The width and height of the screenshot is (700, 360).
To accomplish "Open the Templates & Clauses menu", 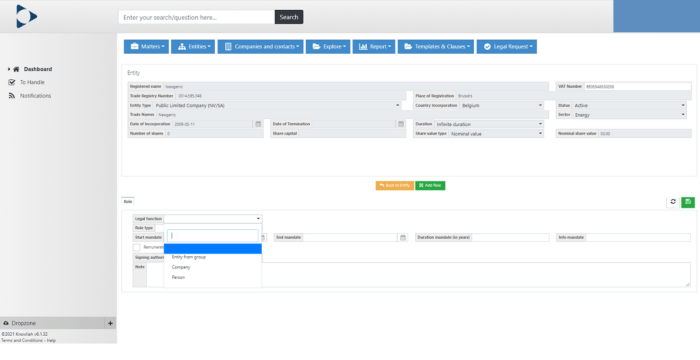I will point(436,46).
